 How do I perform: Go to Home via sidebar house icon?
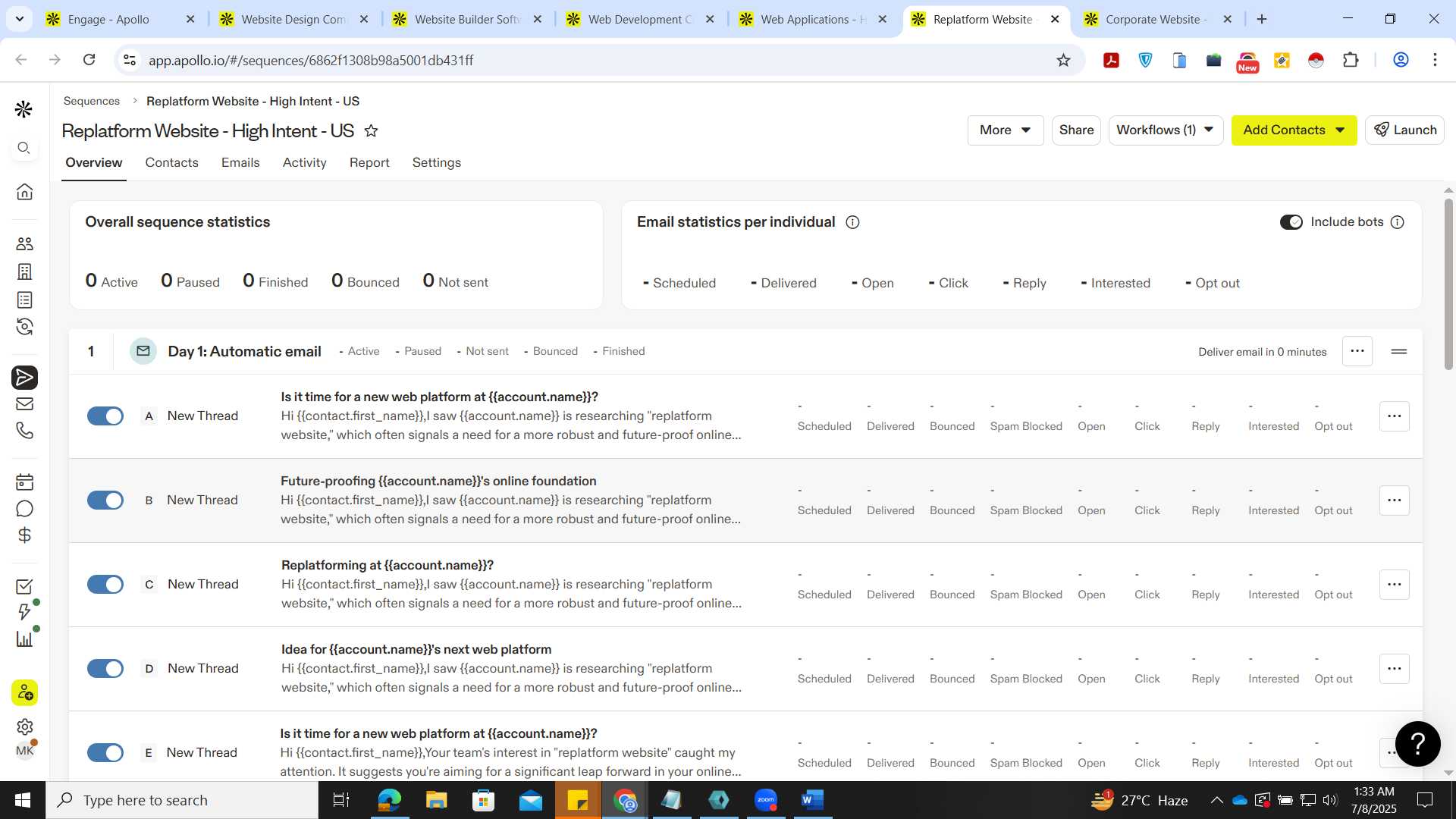[x=24, y=192]
